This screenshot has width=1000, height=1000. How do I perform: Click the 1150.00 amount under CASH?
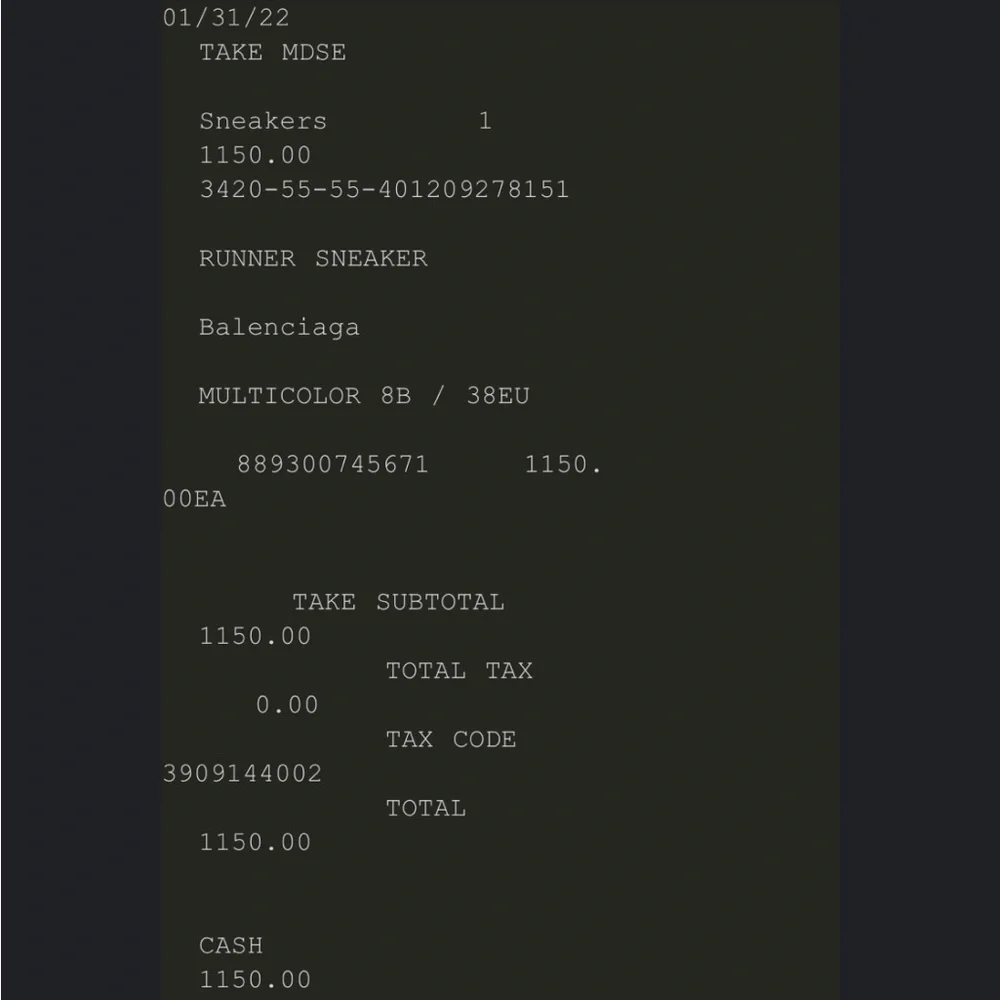(x=255, y=980)
